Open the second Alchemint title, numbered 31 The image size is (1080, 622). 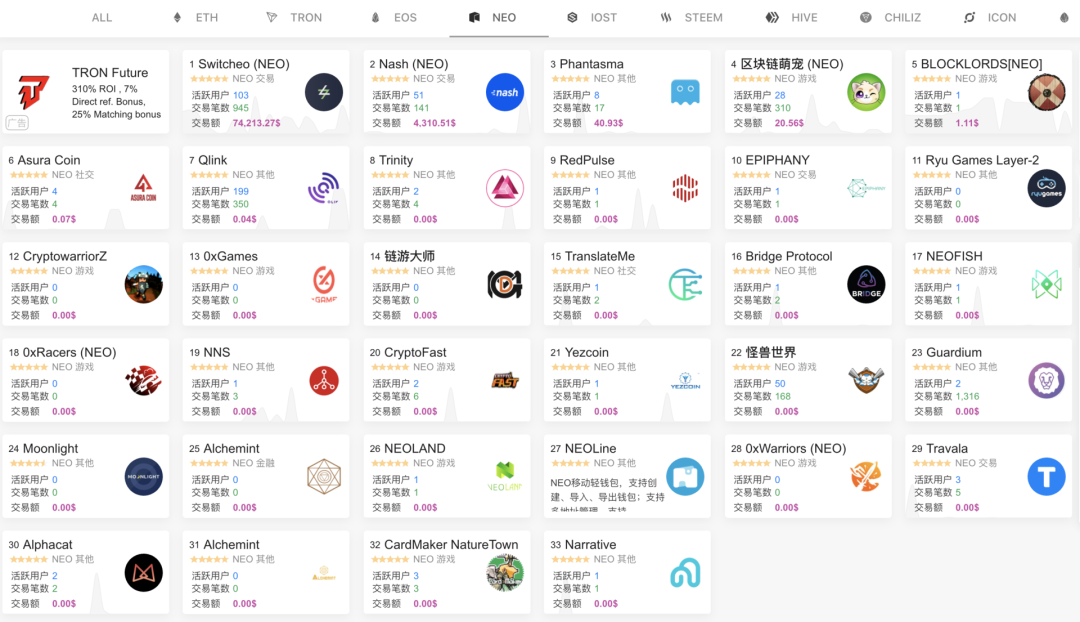231,545
